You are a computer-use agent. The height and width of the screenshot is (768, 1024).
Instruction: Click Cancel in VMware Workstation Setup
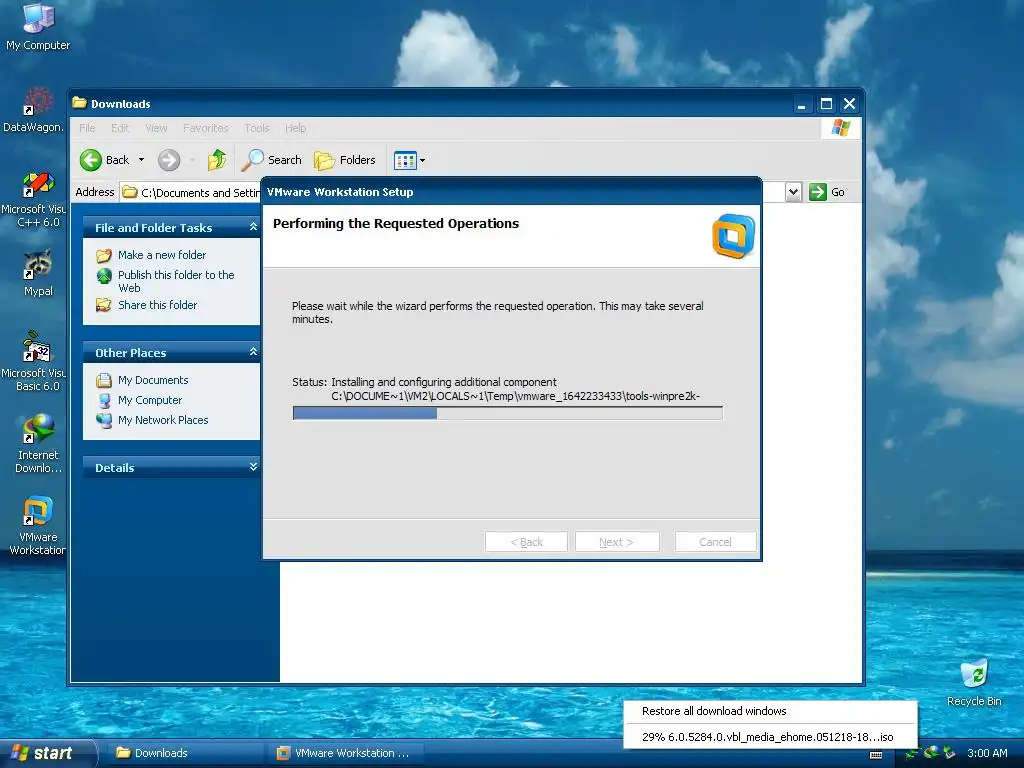click(715, 541)
